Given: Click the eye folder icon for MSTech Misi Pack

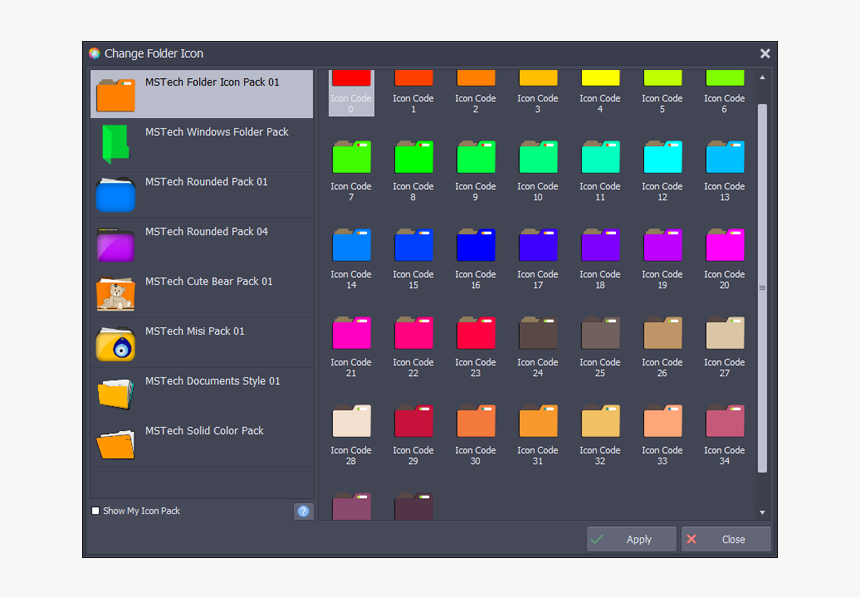Looking at the screenshot, I should click(115, 342).
